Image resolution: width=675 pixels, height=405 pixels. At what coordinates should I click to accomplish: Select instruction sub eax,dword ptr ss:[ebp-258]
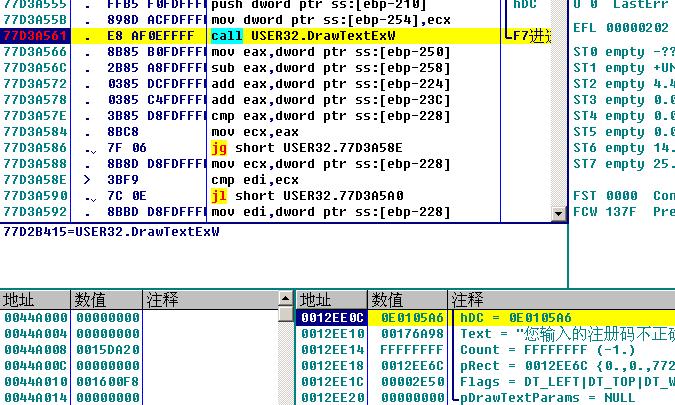pos(331,68)
